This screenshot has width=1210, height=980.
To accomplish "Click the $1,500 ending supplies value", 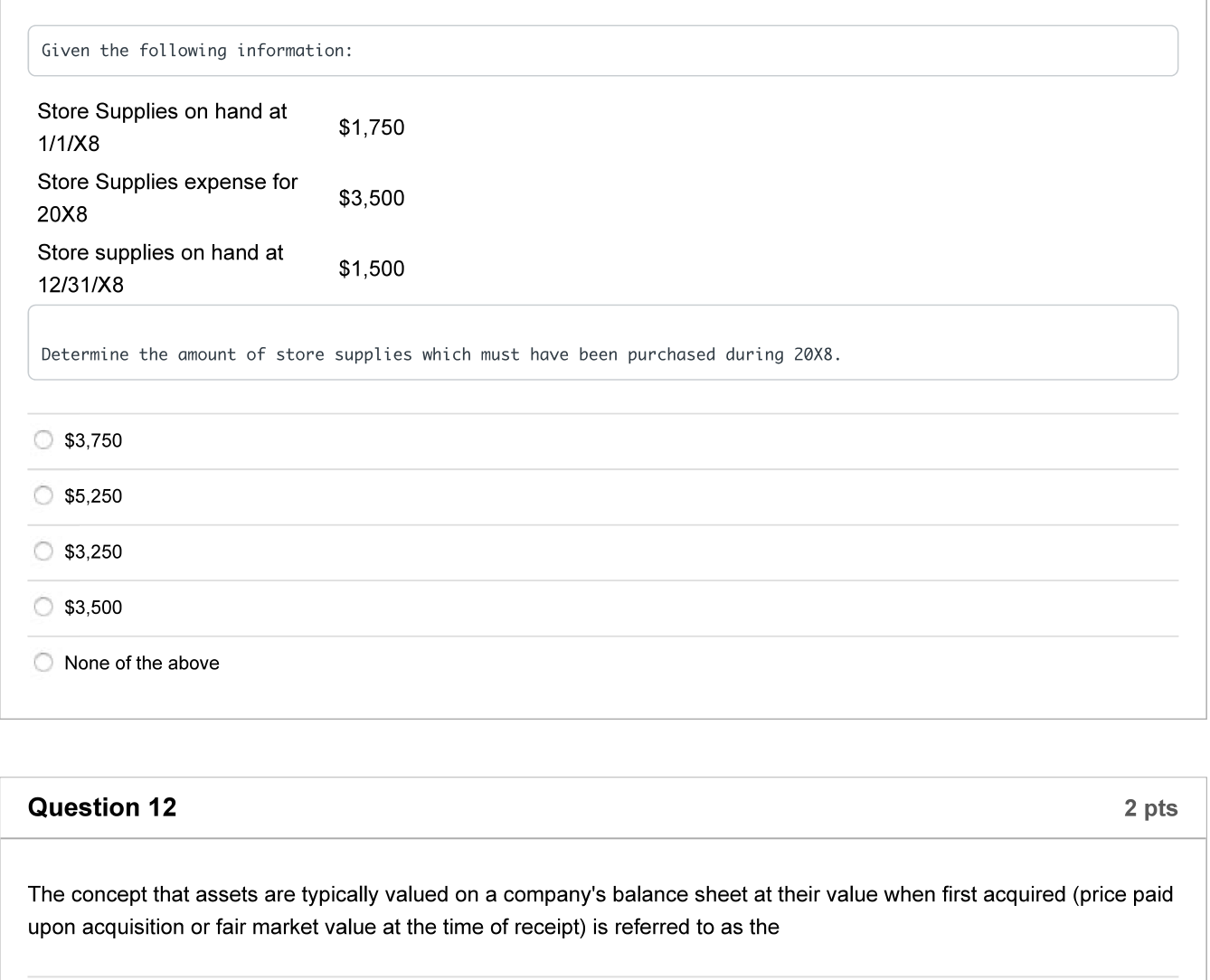I will (x=372, y=269).
